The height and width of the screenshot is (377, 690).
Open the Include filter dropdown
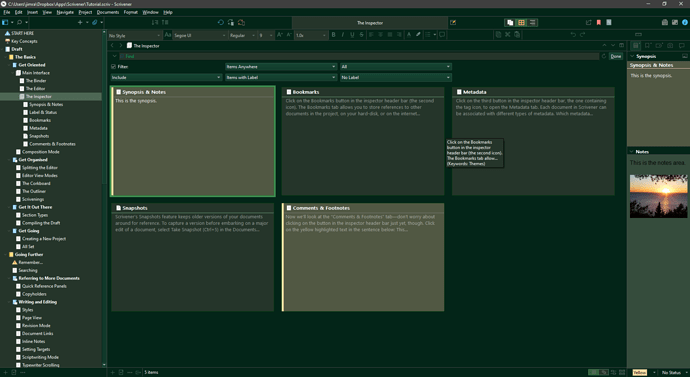(166, 77)
